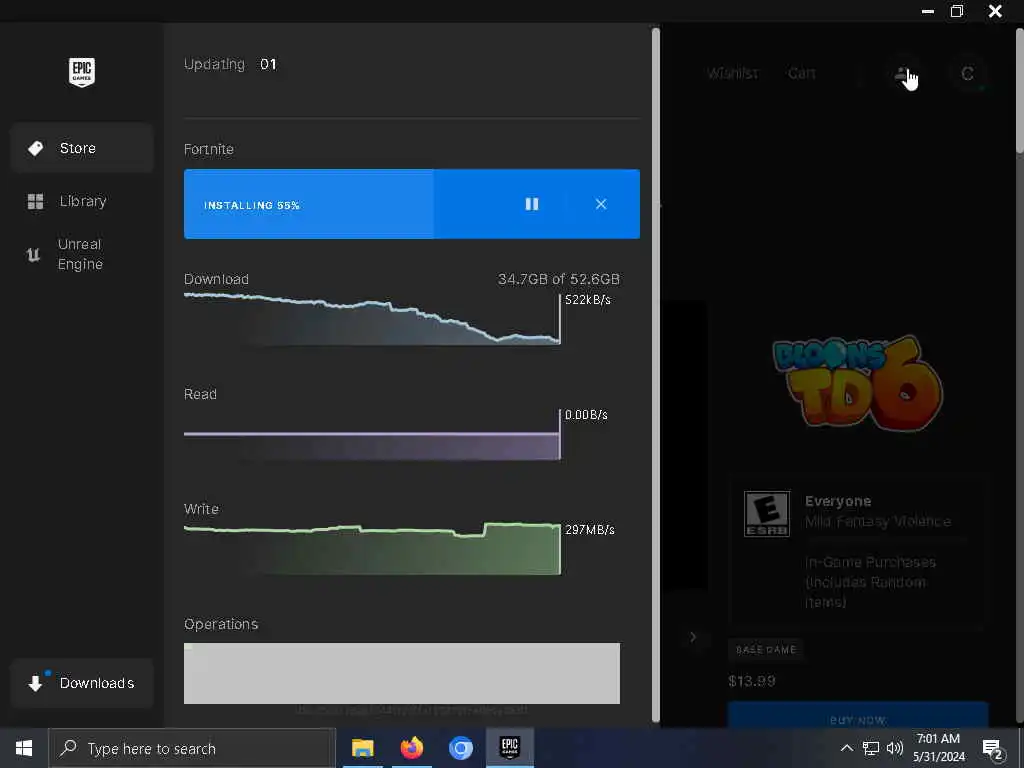Viewport: 1024px width, 768px height.
Task: Show hidden system tray icons
Action: (846, 748)
